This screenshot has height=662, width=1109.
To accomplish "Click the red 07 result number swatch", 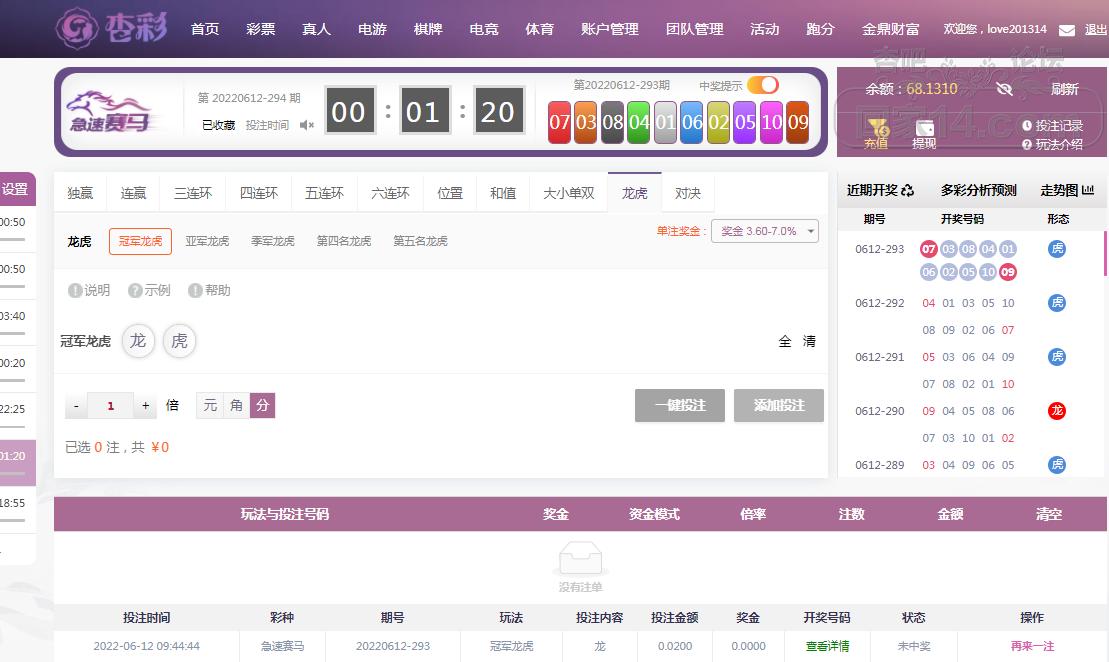I will pos(559,123).
